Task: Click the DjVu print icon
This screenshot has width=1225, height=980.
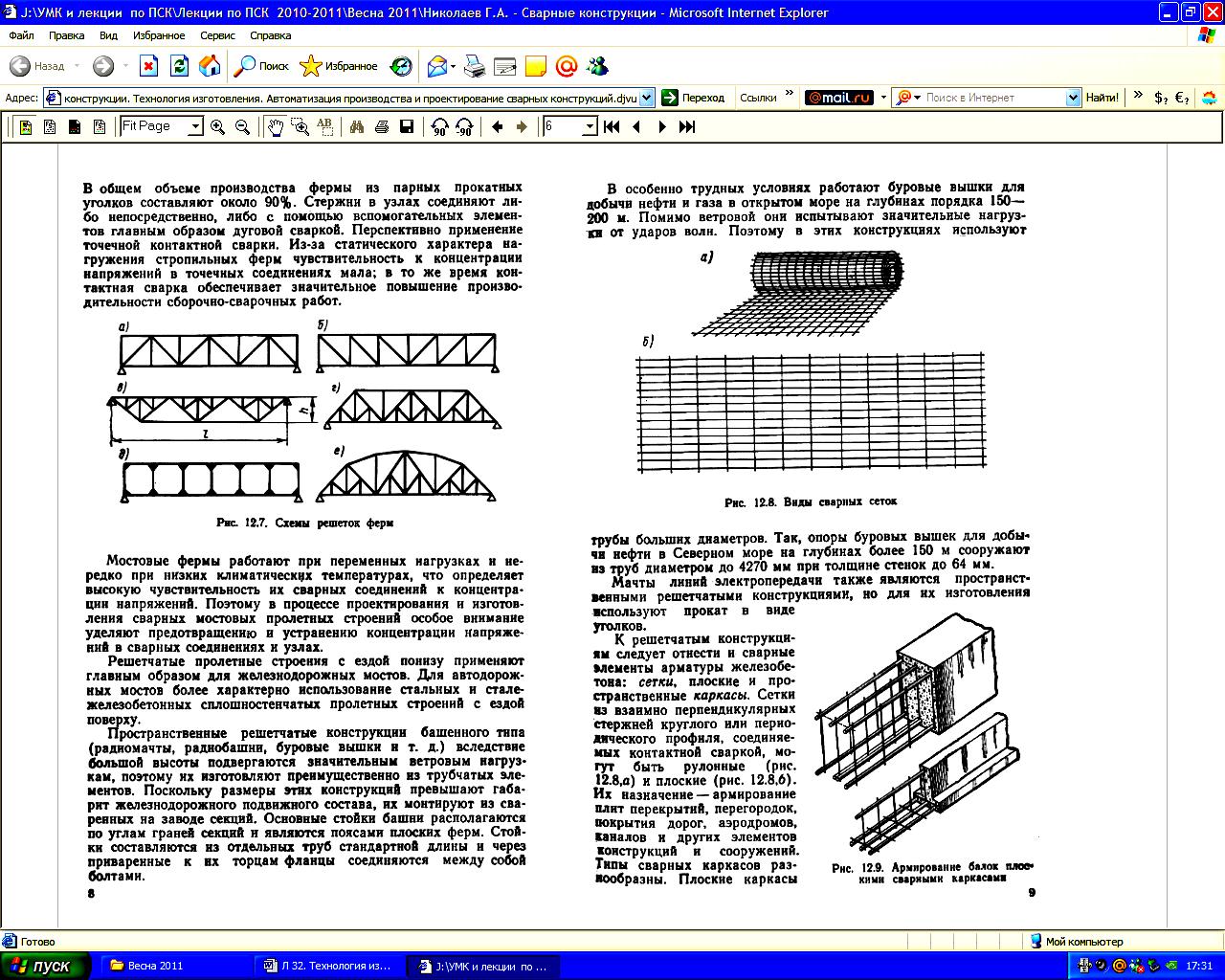Action: pyautogui.click(x=382, y=126)
